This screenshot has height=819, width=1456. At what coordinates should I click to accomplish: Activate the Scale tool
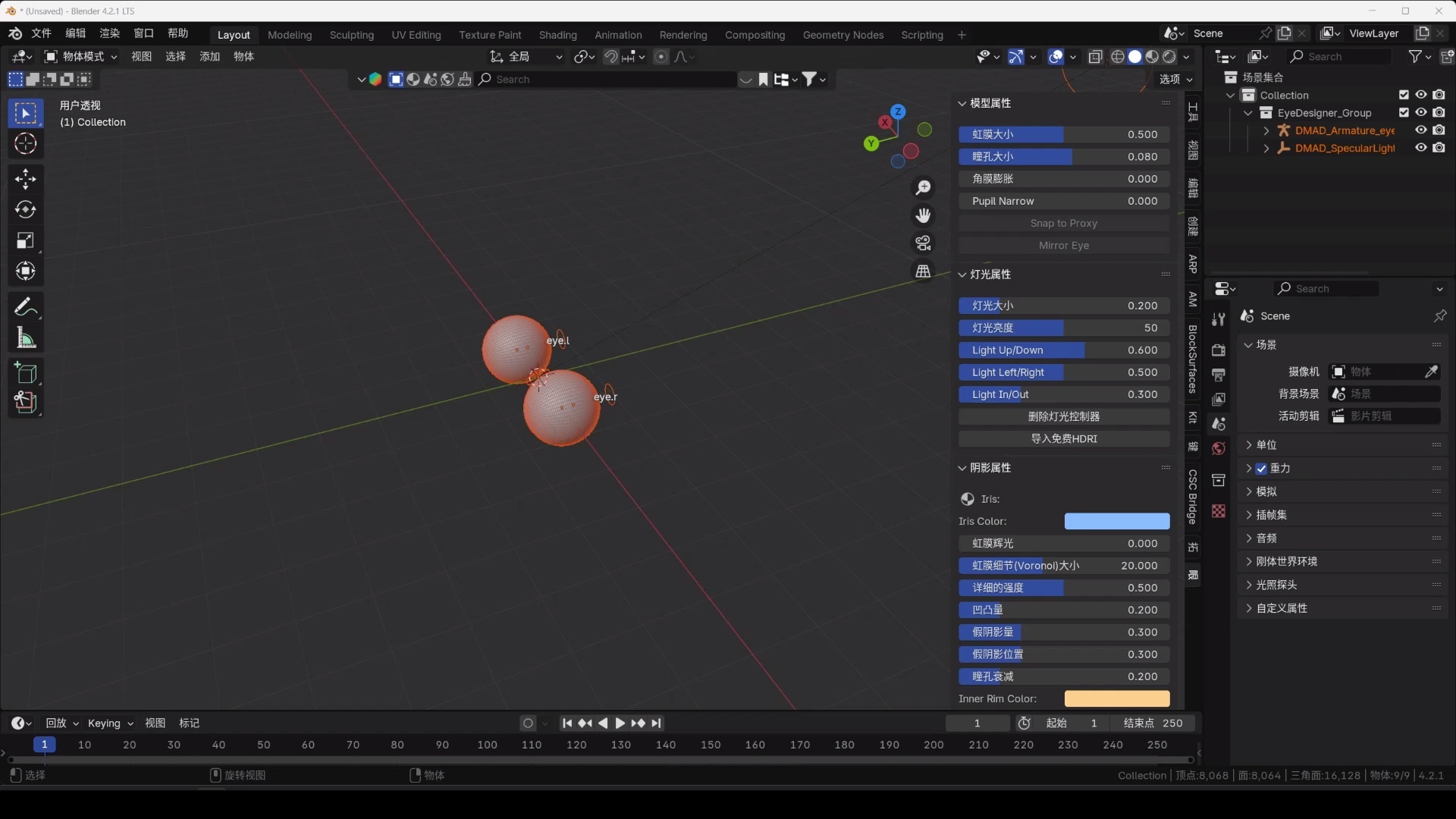pyautogui.click(x=25, y=240)
